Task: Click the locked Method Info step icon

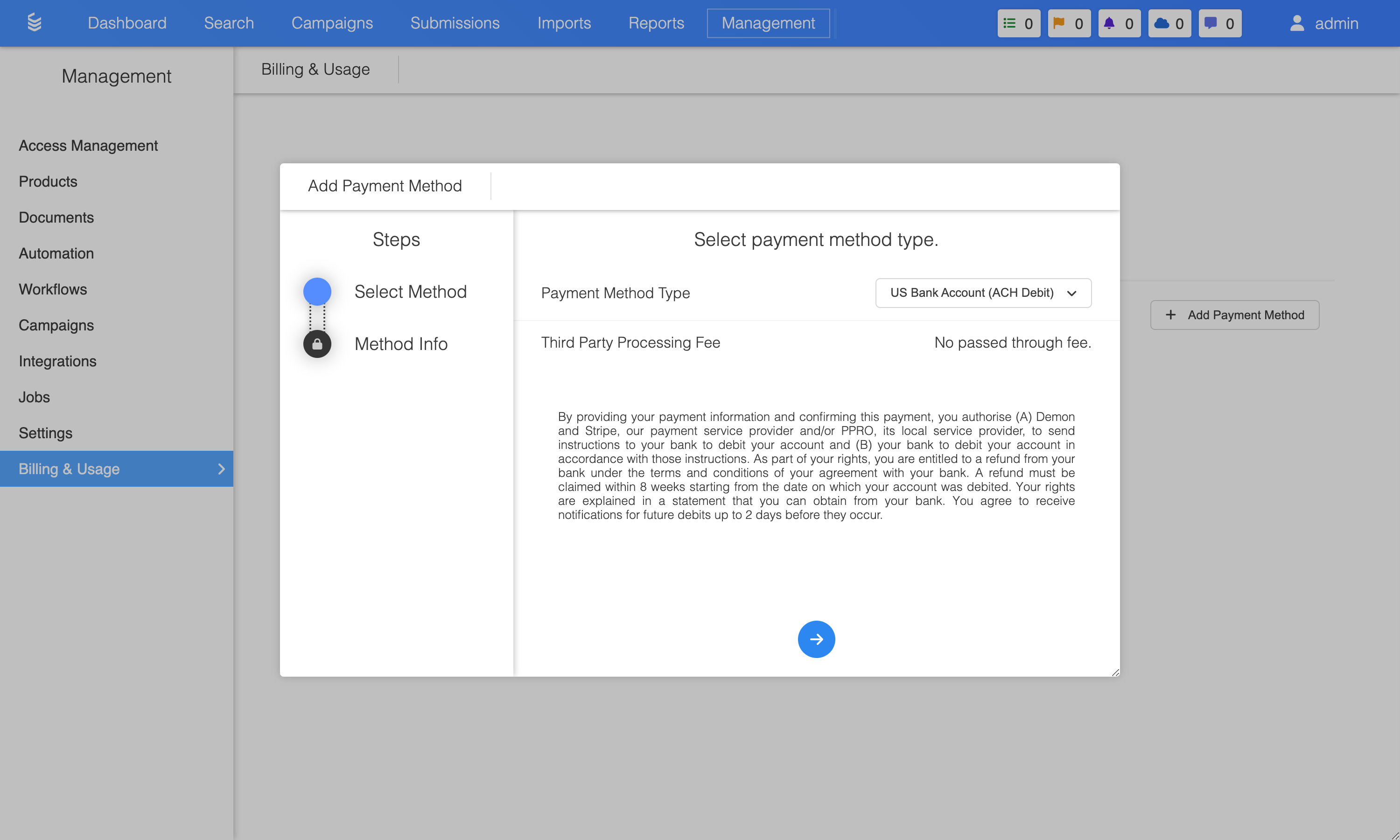Action: coord(317,343)
